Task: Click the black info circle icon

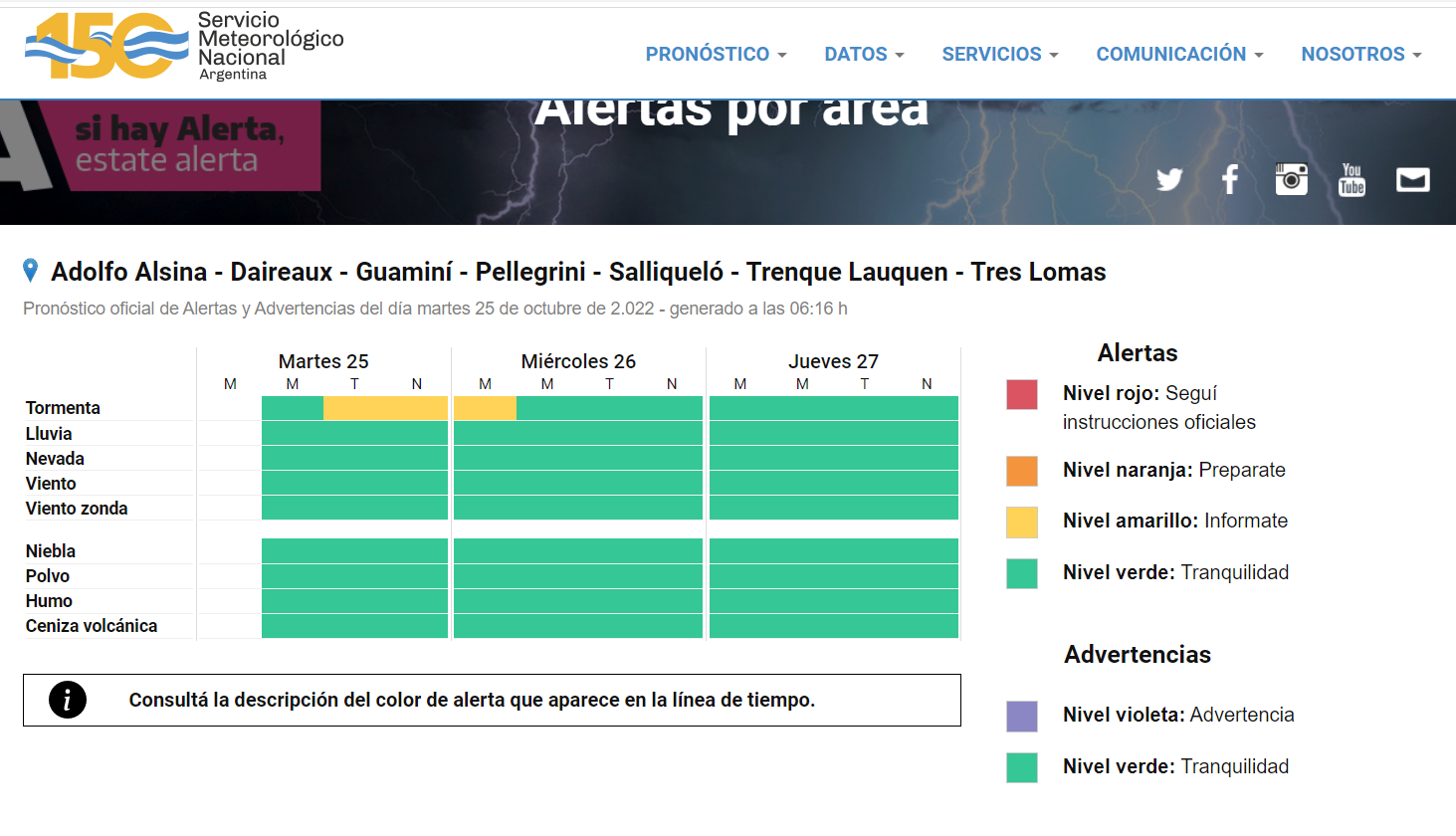Action: pos(68,700)
